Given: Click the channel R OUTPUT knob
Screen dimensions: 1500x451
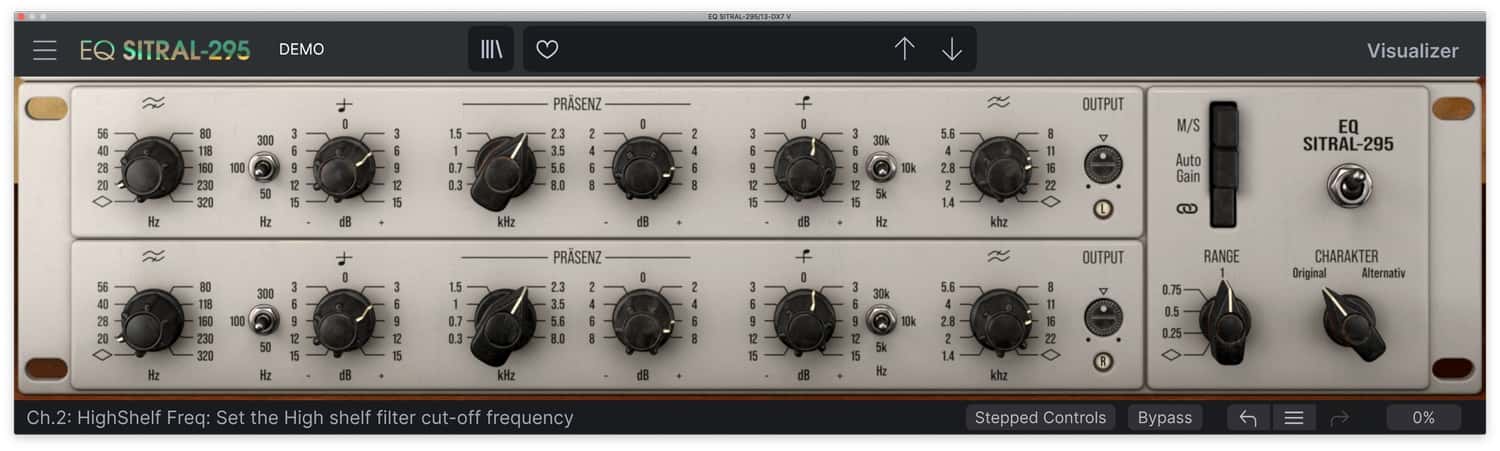Looking at the screenshot, I should click(x=1103, y=317).
